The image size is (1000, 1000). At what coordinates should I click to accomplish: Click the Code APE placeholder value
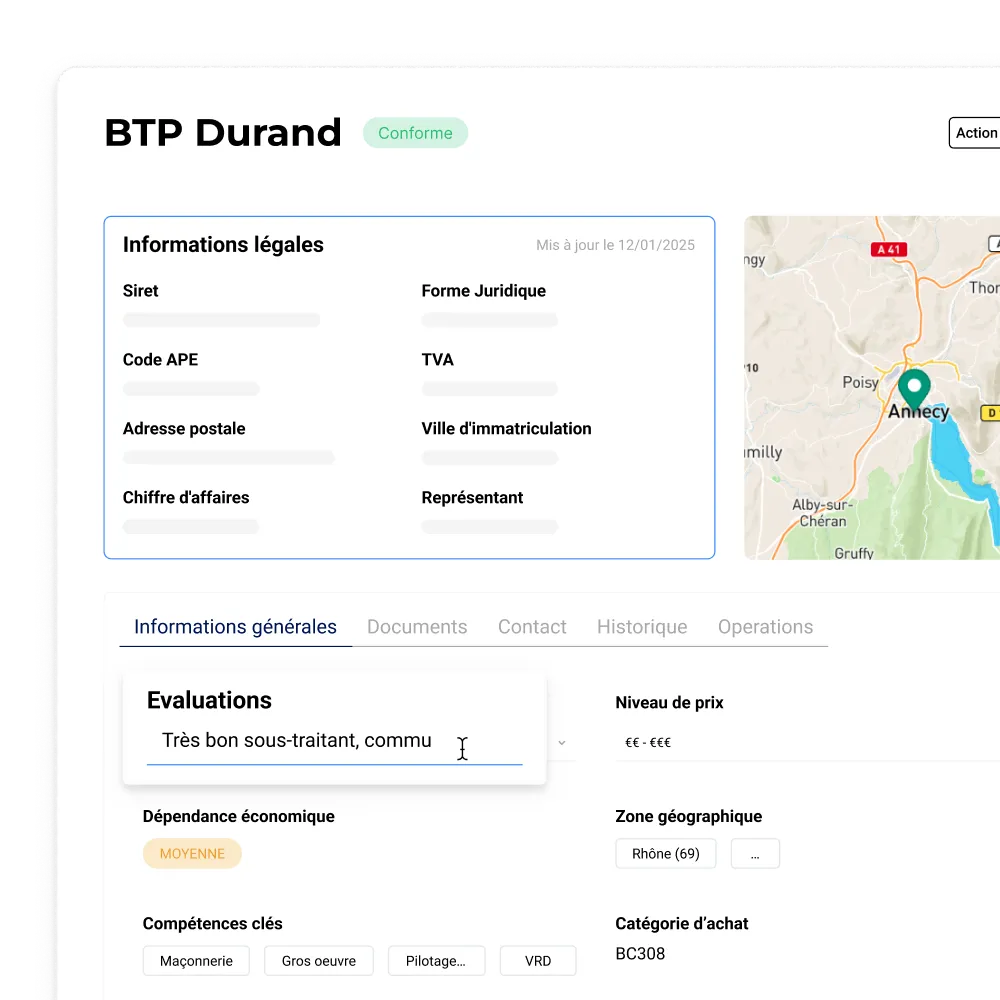[x=191, y=389]
